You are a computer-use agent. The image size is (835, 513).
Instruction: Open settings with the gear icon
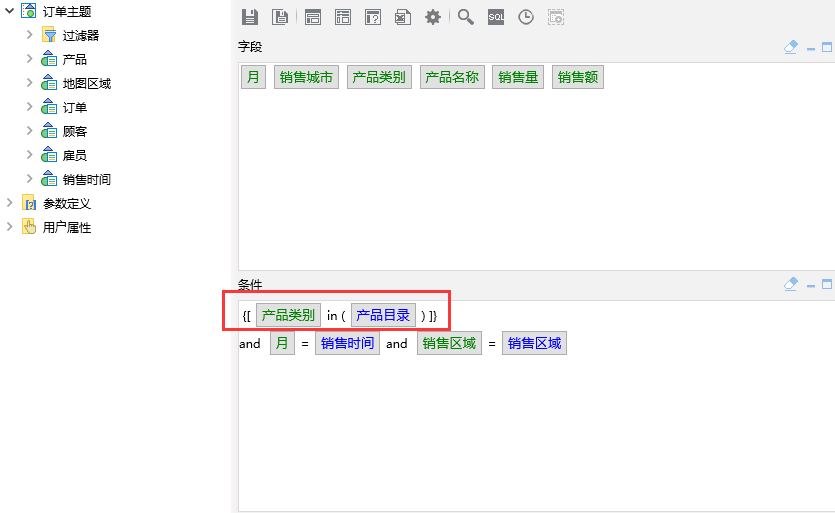coord(433,17)
